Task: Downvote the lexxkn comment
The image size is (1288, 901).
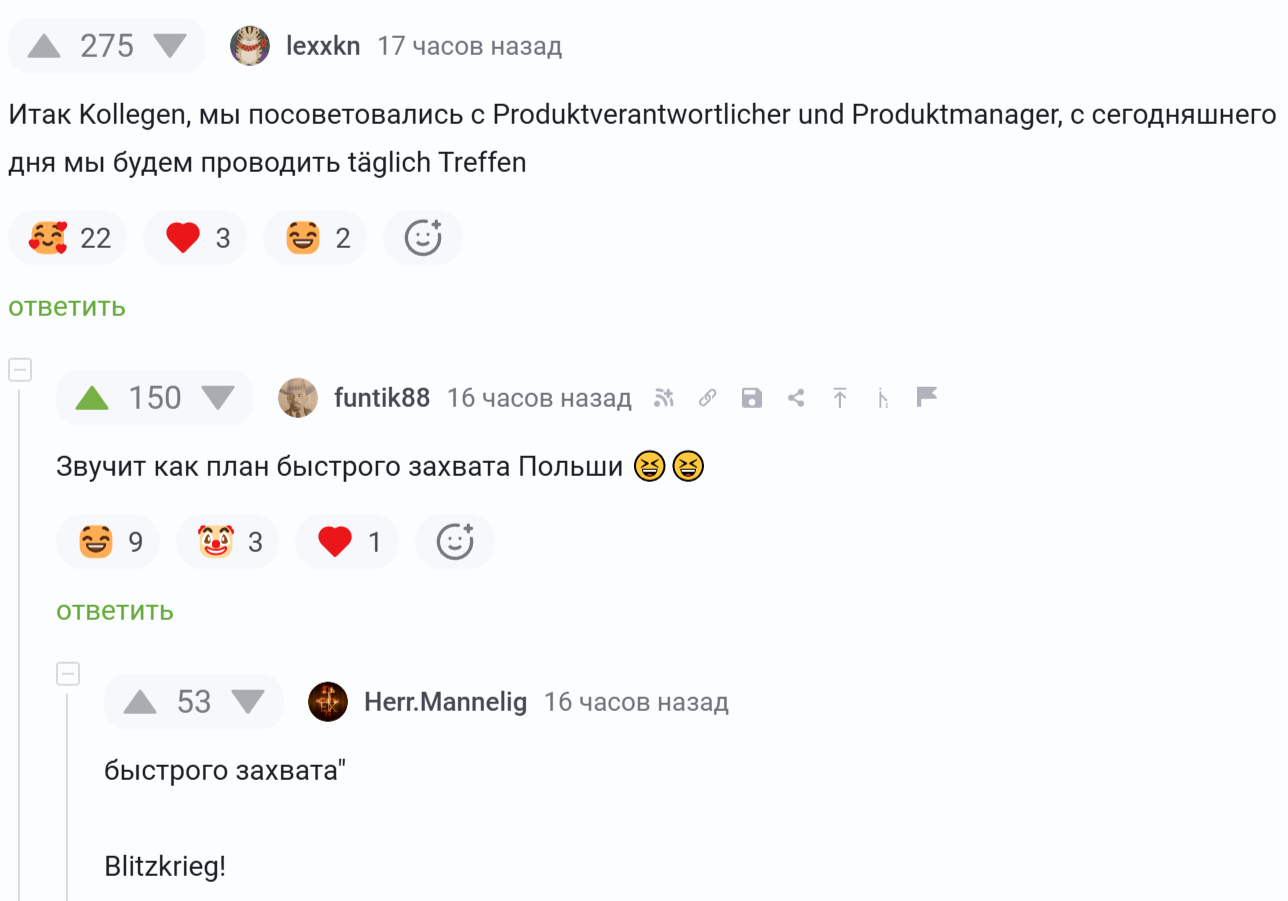Action: point(170,46)
